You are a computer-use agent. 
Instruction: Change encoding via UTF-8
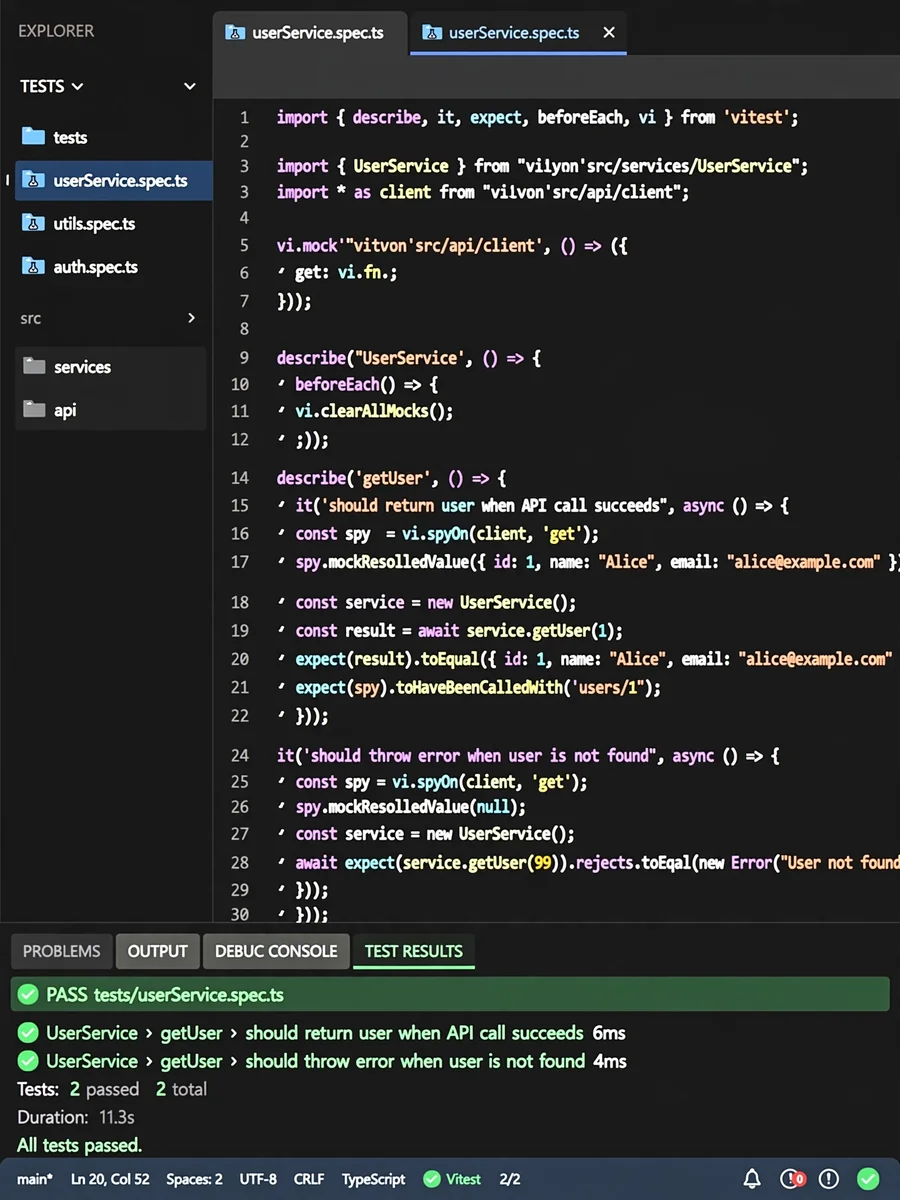pos(258,1179)
